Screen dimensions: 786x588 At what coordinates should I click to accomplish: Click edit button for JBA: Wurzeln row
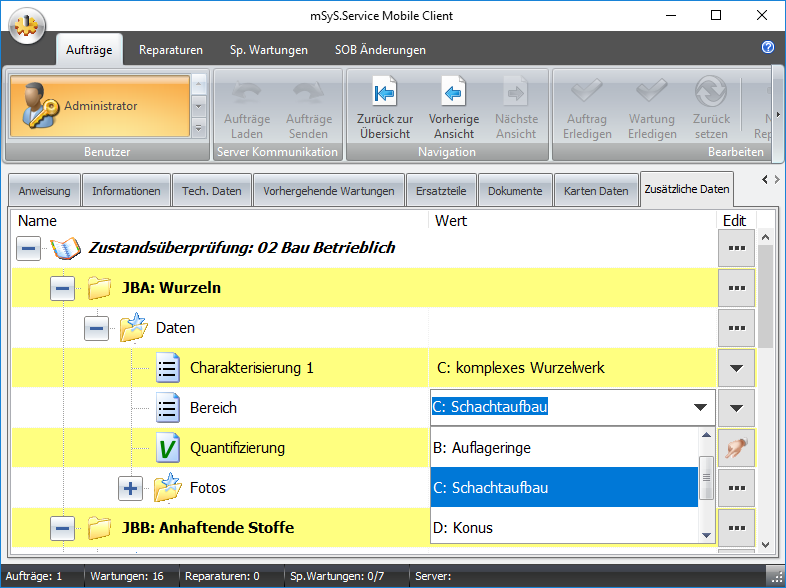coord(736,288)
